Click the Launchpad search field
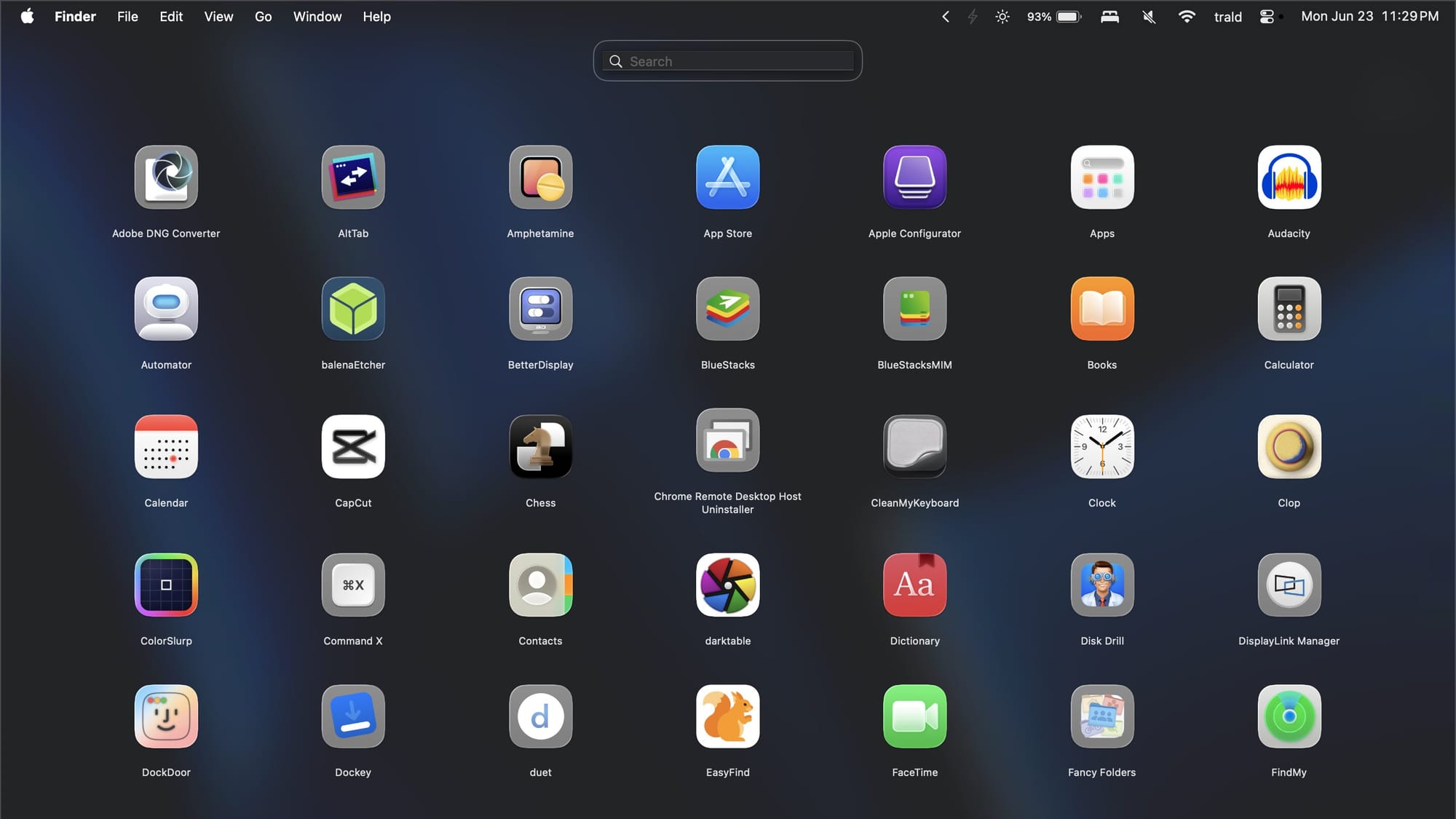 pyautogui.click(x=727, y=60)
